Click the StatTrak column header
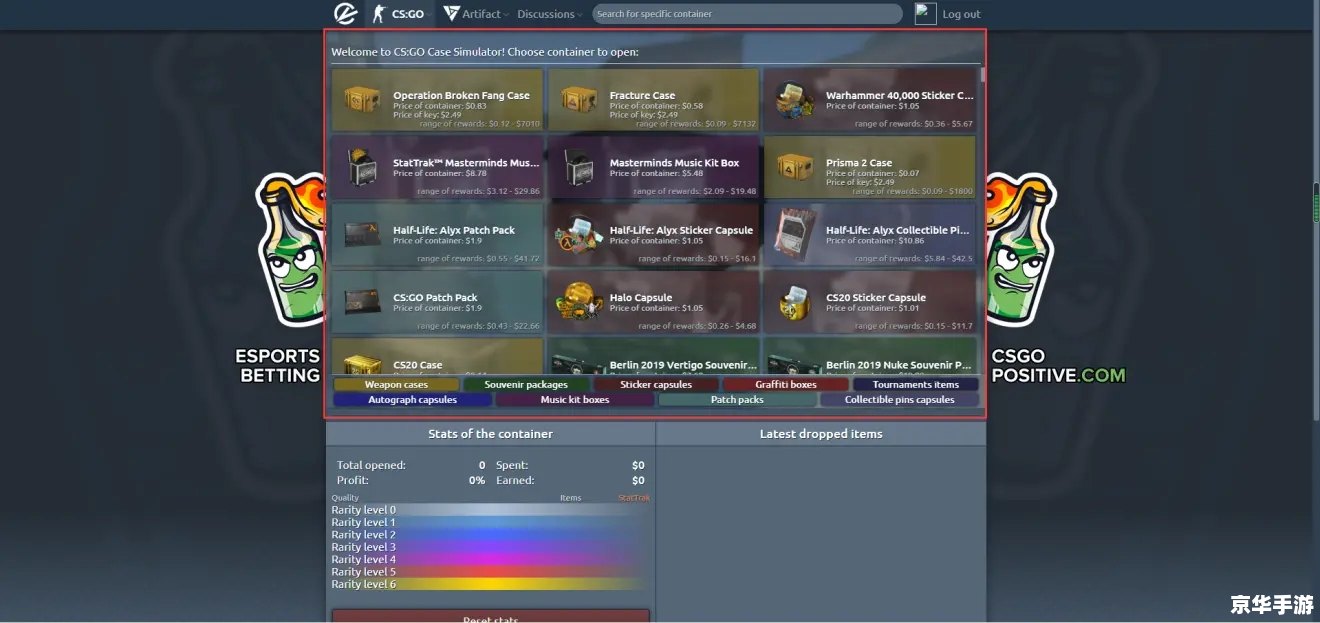Viewport: 1320px width, 623px height. click(634, 498)
